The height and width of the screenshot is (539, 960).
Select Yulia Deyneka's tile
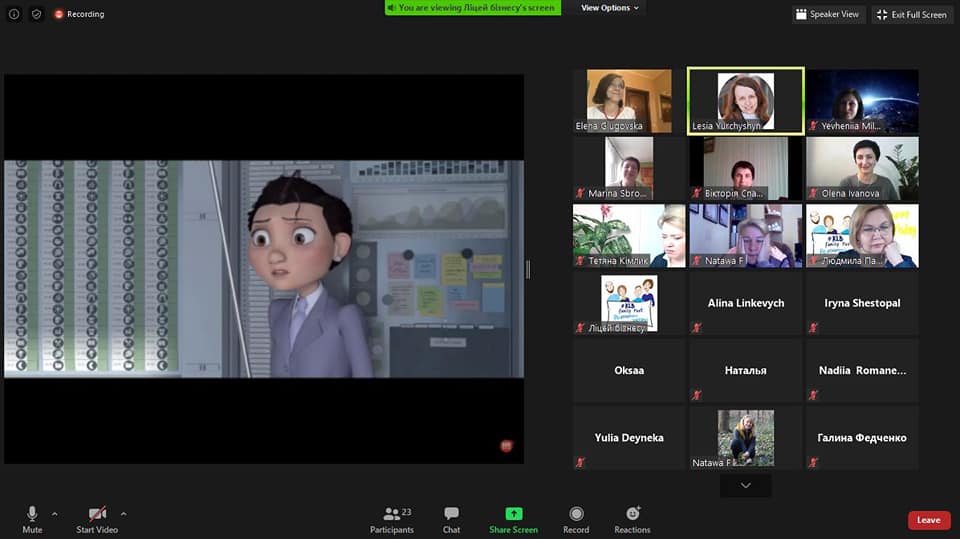click(x=629, y=438)
